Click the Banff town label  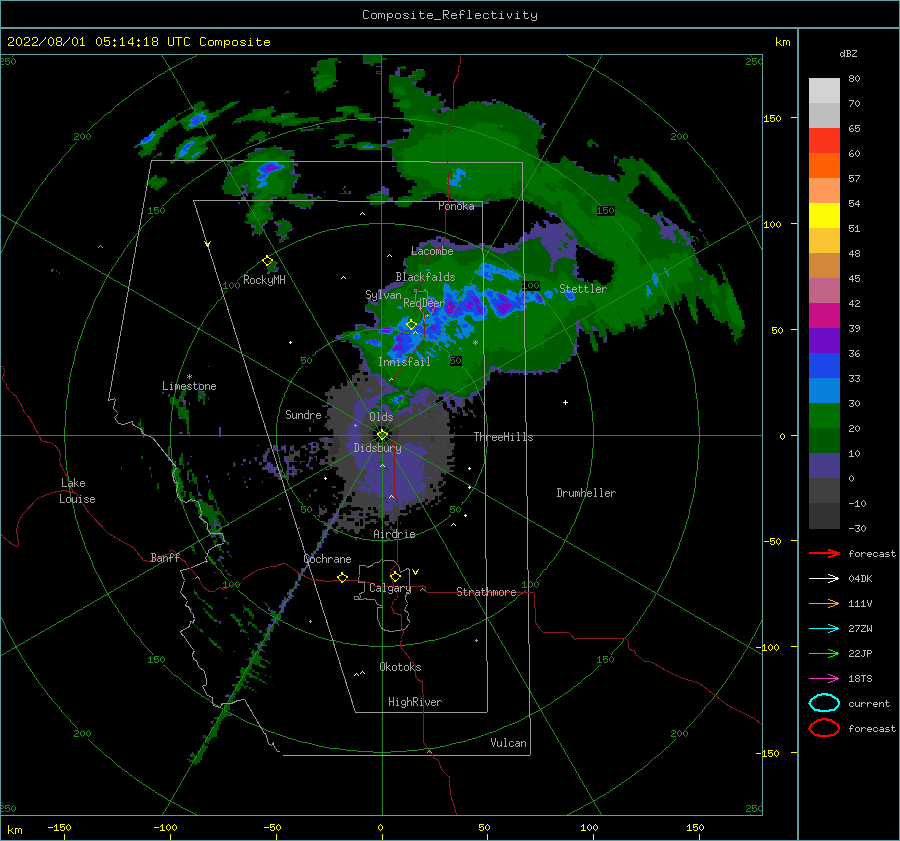(165, 558)
